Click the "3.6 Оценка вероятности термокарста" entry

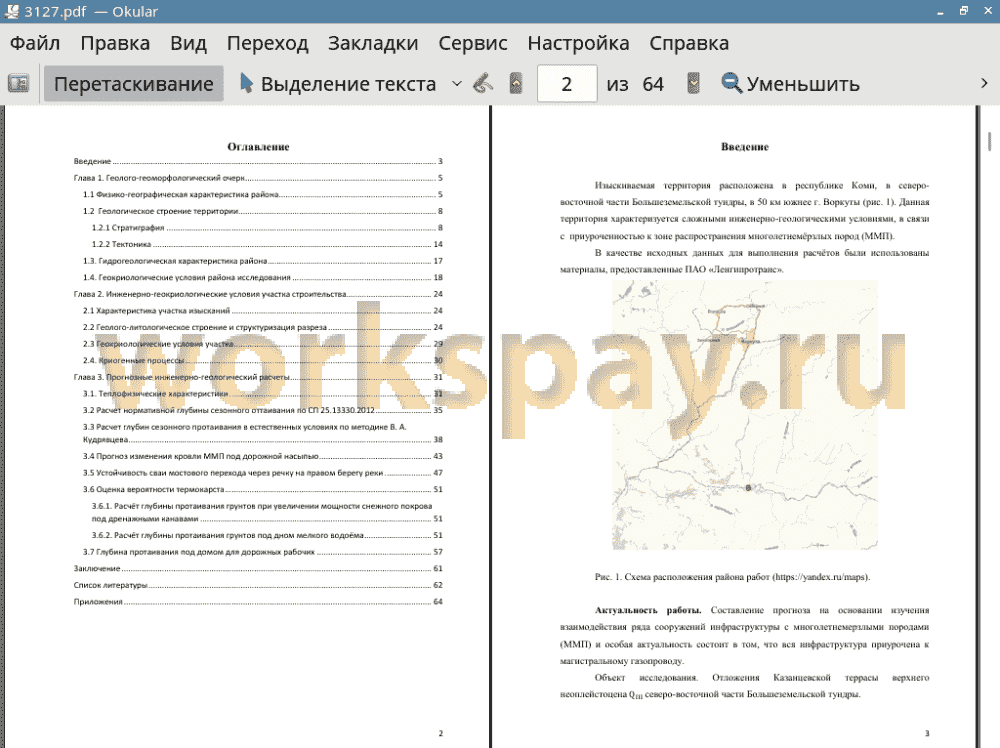click(x=263, y=489)
